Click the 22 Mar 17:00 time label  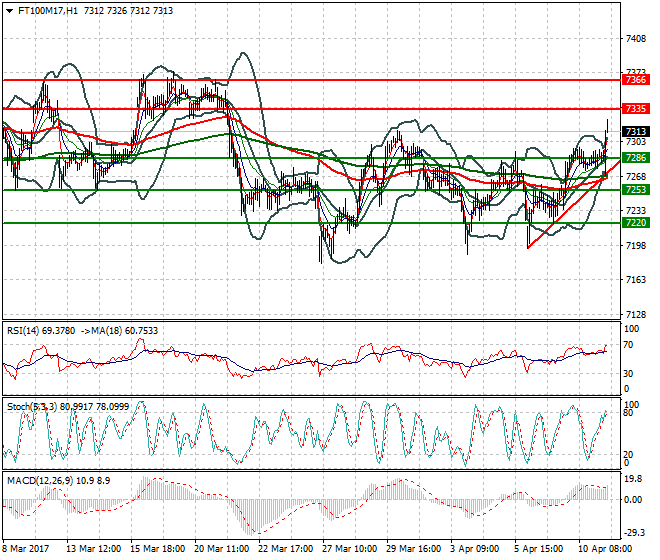[285, 549]
